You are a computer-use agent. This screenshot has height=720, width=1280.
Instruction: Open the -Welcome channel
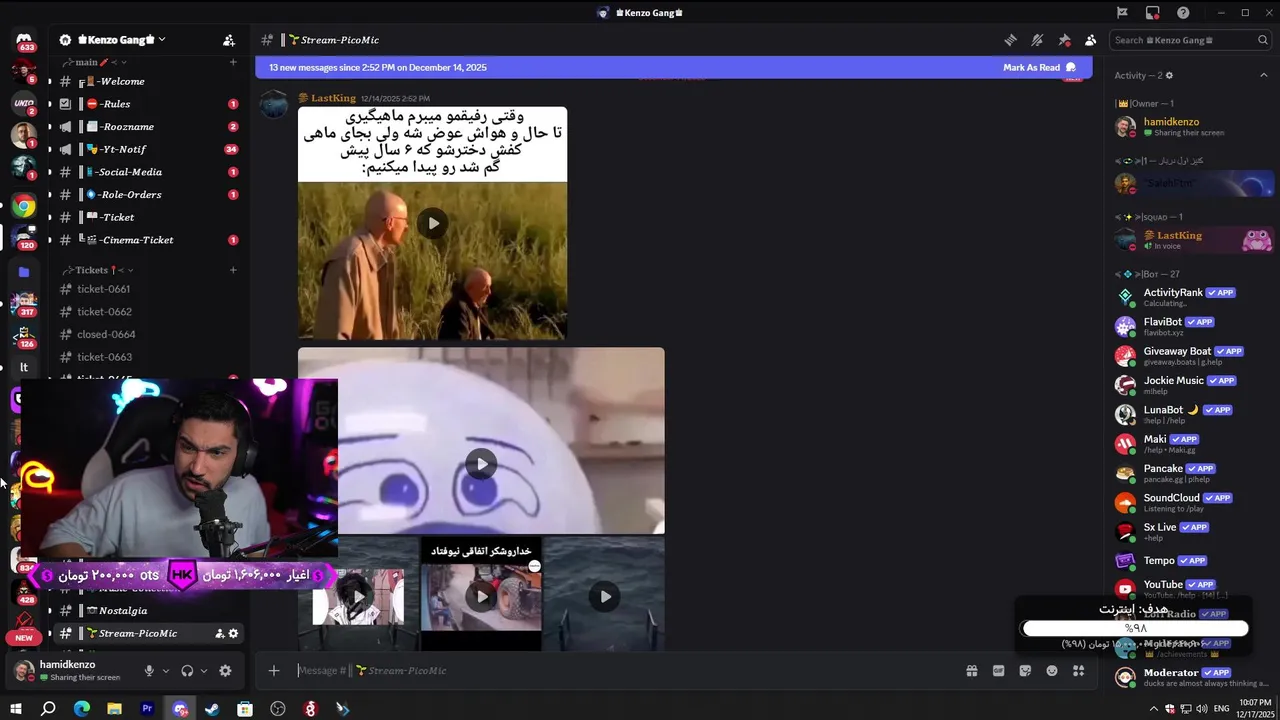click(x=147, y=82)
